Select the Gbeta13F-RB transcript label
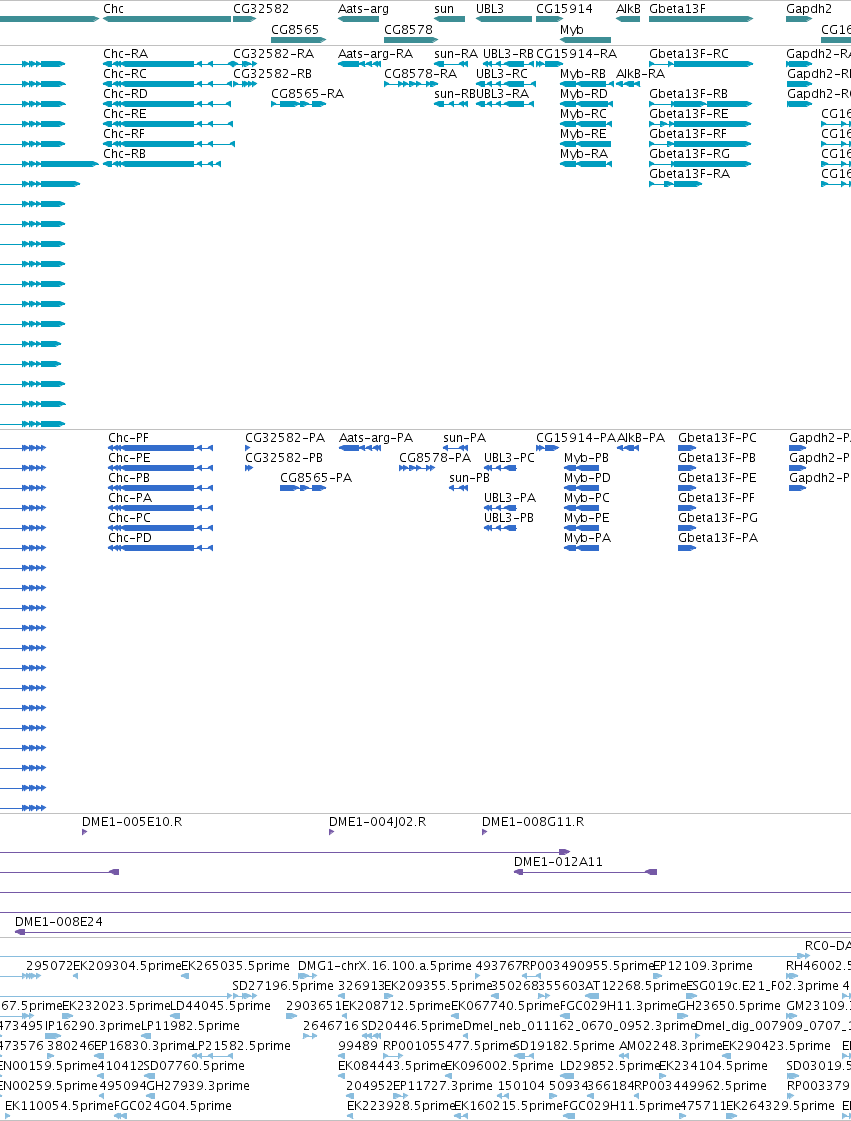The height and width of the screenshot is (1121, 851). 689,94
